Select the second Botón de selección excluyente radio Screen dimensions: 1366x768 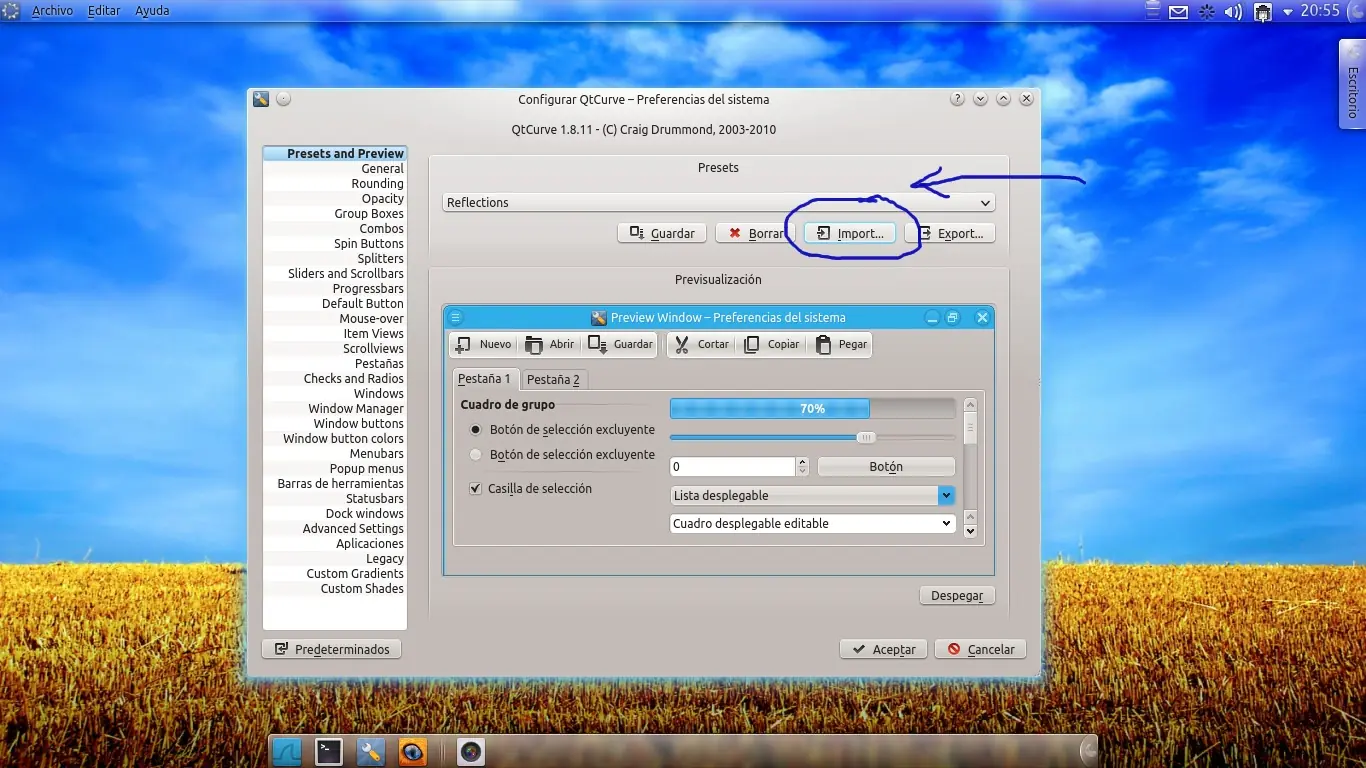click(476, 455)
